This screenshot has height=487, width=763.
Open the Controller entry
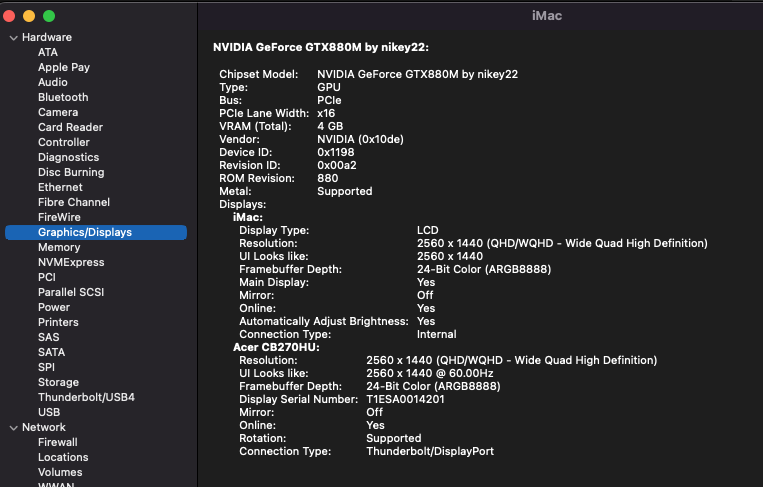coord(64,143)
